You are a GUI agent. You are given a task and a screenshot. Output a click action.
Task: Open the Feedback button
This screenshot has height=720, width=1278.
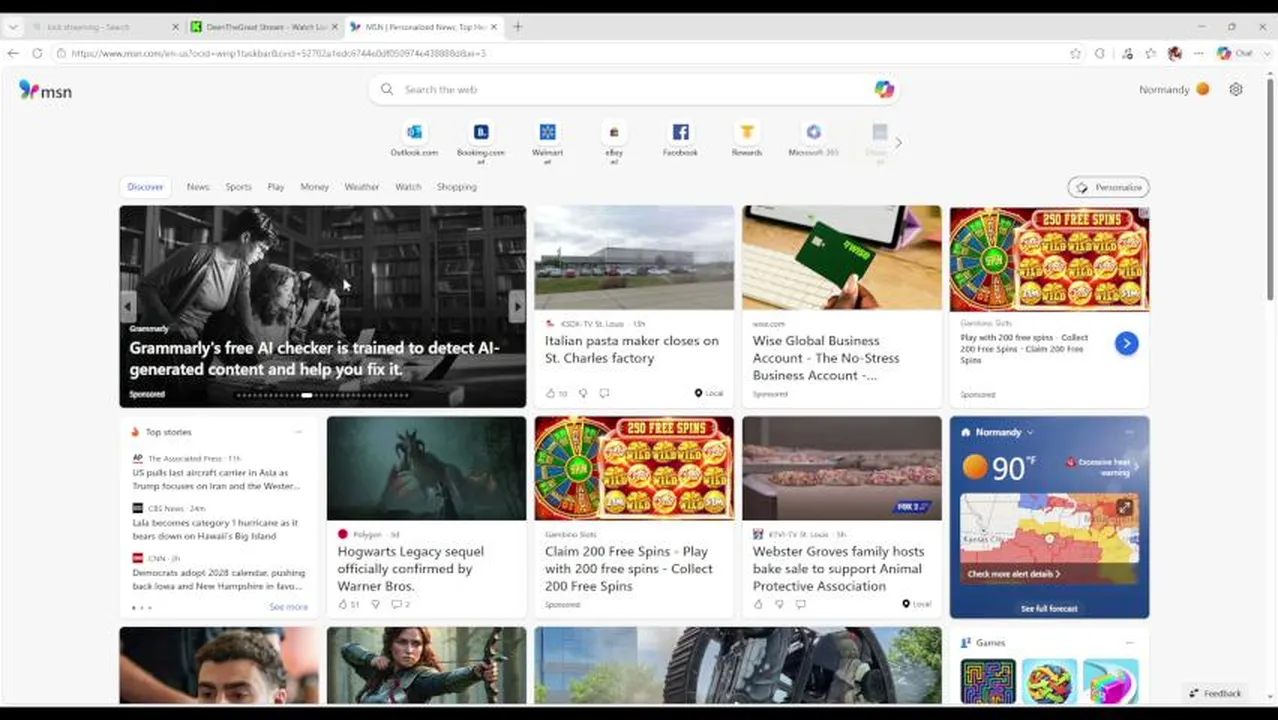[1215, 693]
